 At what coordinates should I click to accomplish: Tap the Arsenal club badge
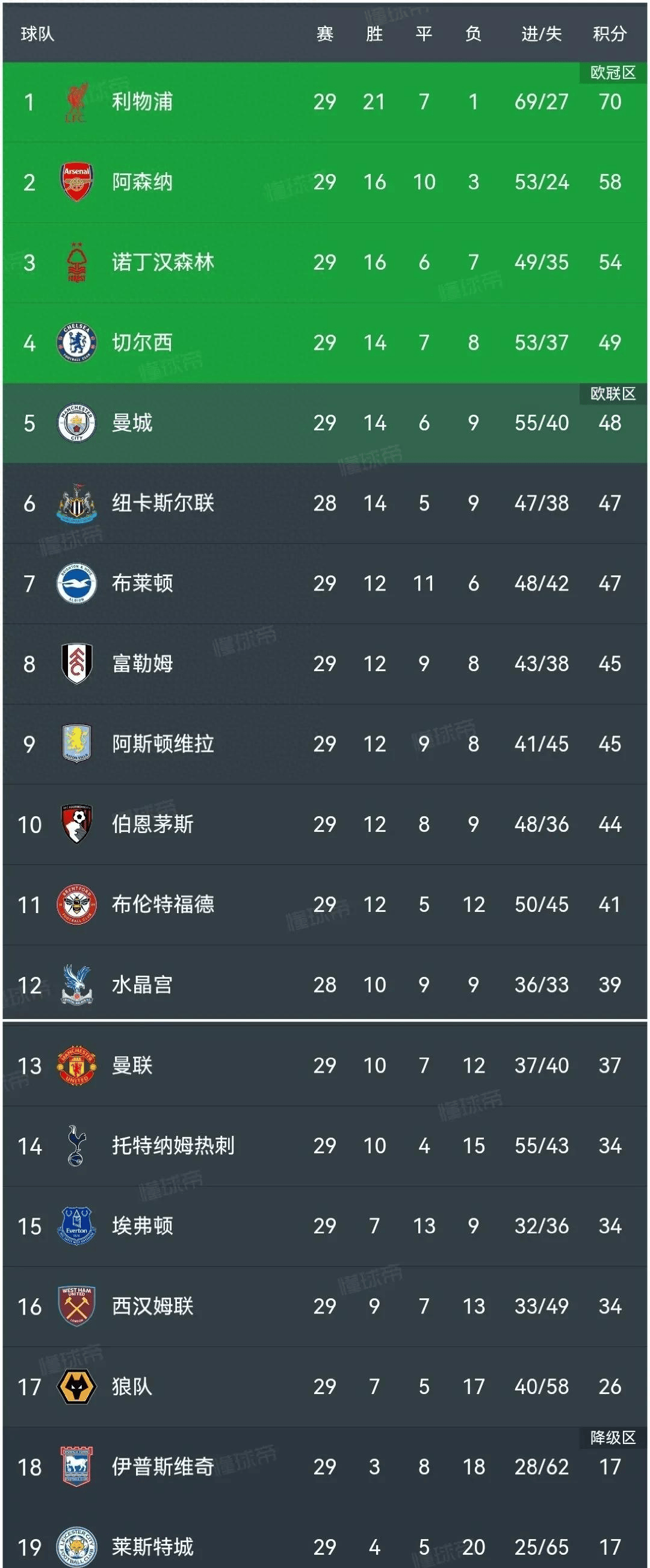point(76,182)
